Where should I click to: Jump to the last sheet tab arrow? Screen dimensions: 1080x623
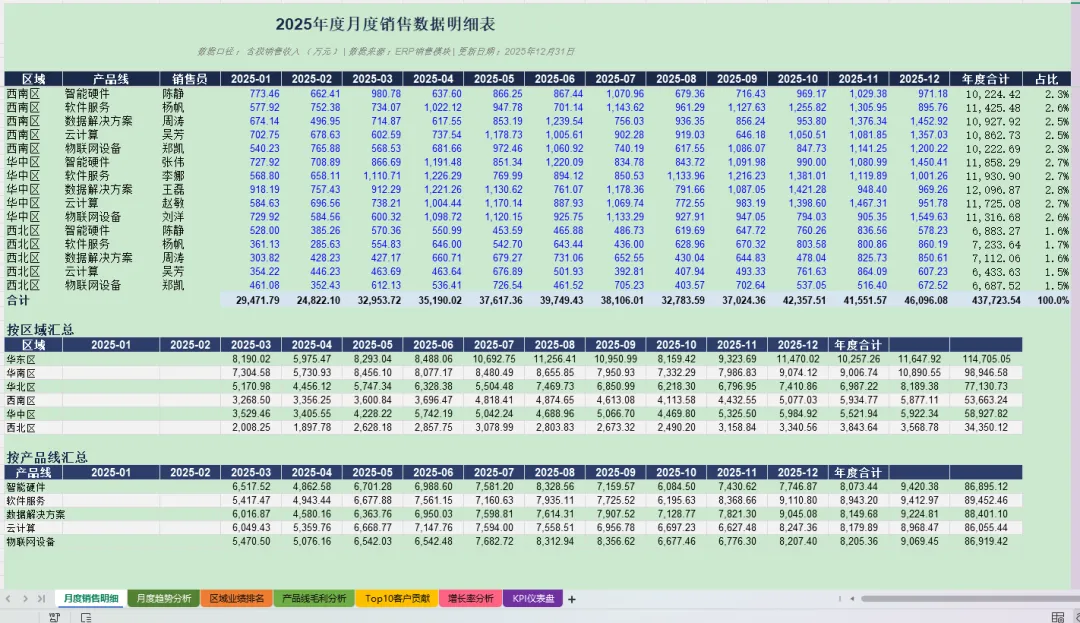pos(41,599)
